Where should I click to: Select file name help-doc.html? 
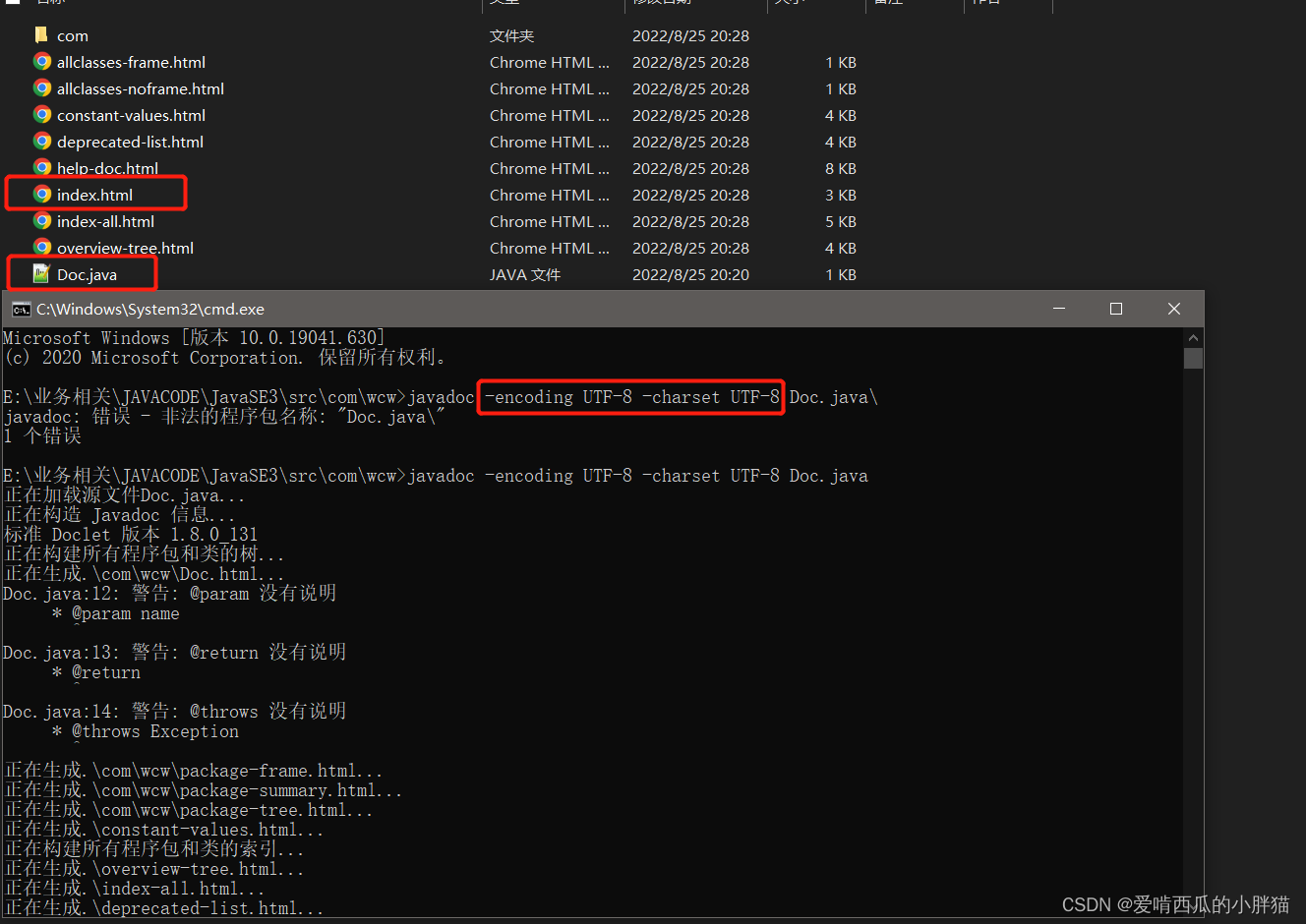point(107,168)
